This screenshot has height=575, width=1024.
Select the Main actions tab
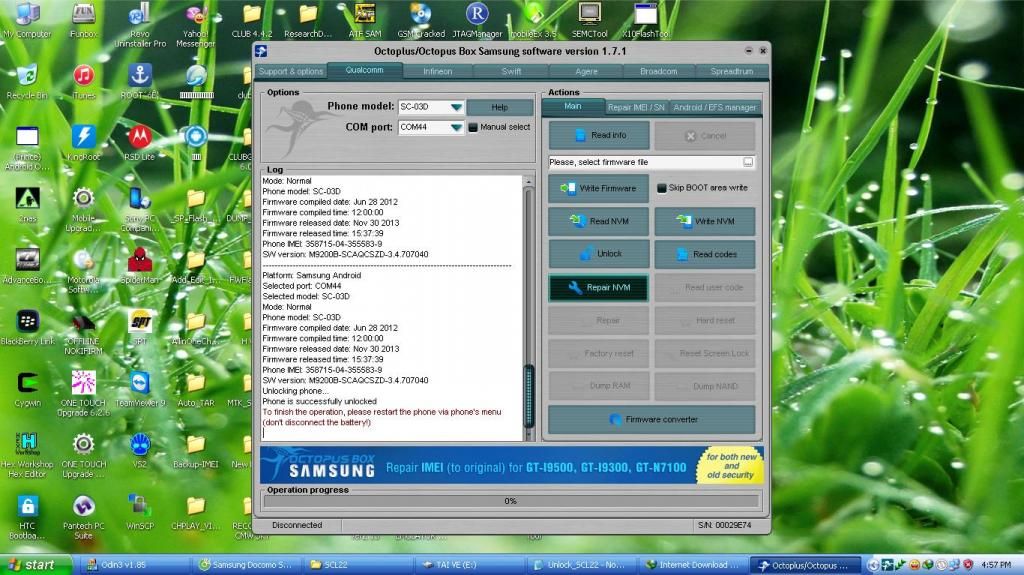pos(573,106)
